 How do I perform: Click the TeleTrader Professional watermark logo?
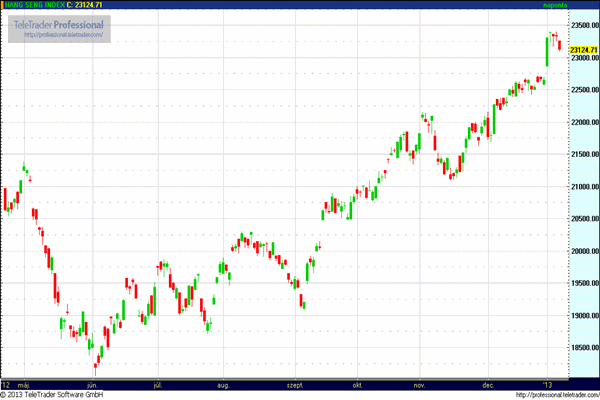coord(60,23)
